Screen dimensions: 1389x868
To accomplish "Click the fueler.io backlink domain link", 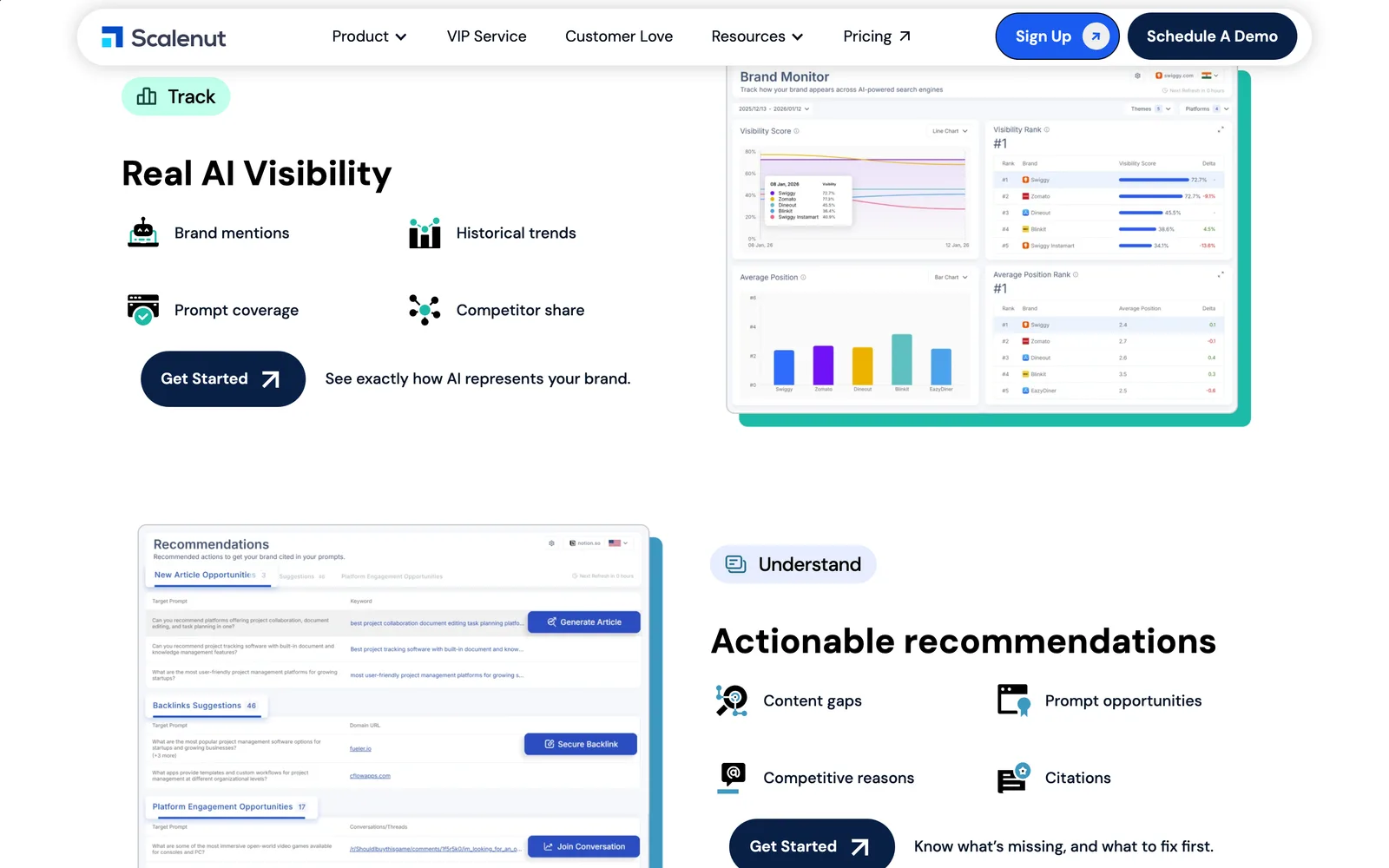I will [x=360, y=748].
